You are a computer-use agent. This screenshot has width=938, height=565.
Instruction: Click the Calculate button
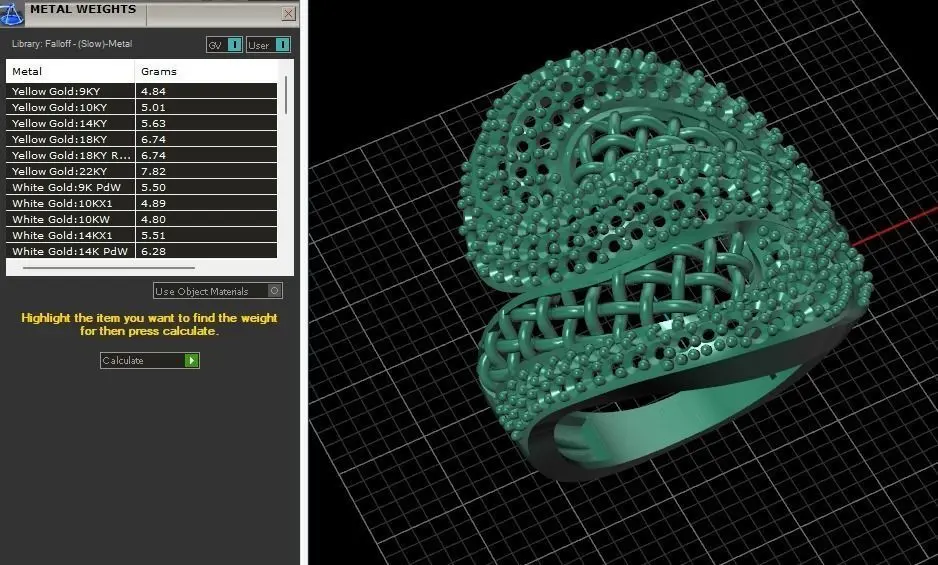point(150,360)
